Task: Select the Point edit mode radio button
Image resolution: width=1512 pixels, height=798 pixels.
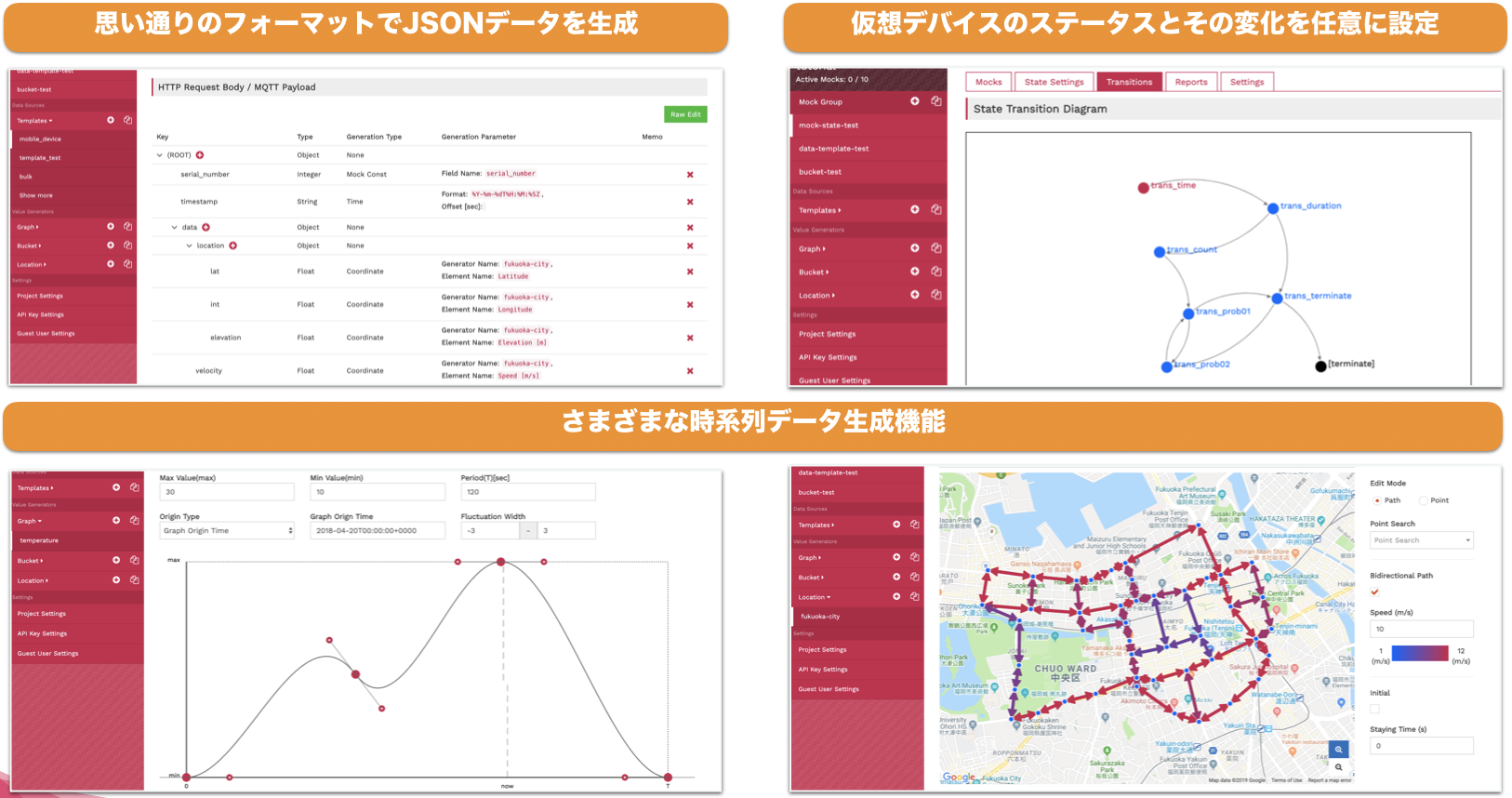Action: coord(1423,500)
